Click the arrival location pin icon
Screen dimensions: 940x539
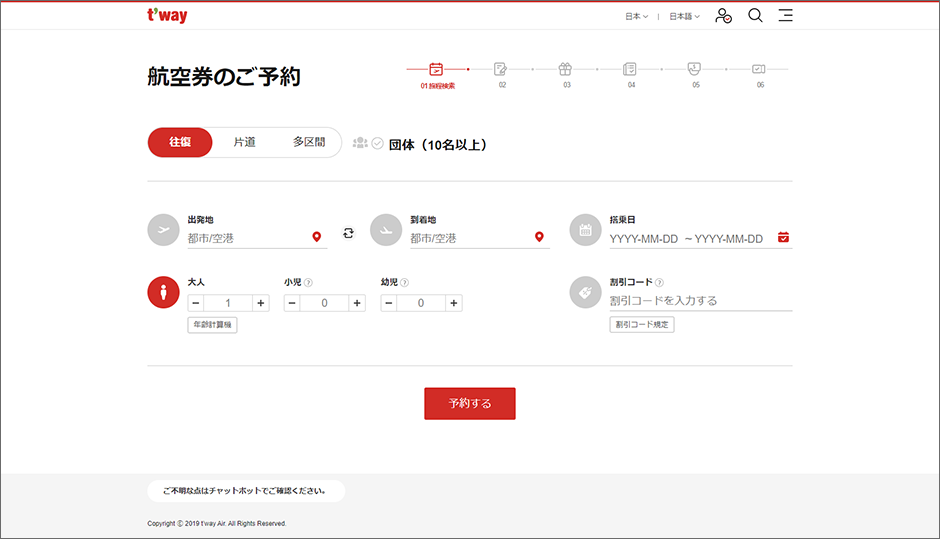tap(539, 237)
